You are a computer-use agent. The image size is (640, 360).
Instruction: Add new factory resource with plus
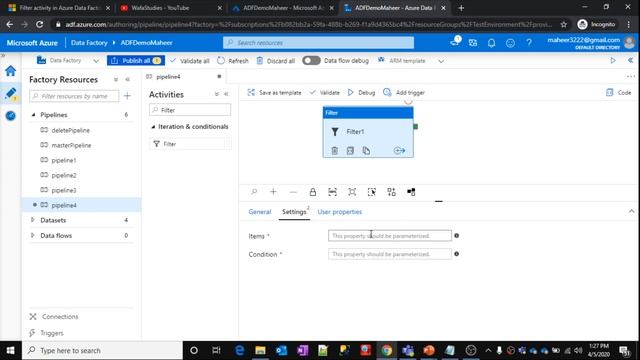click(x=127, y=96)
